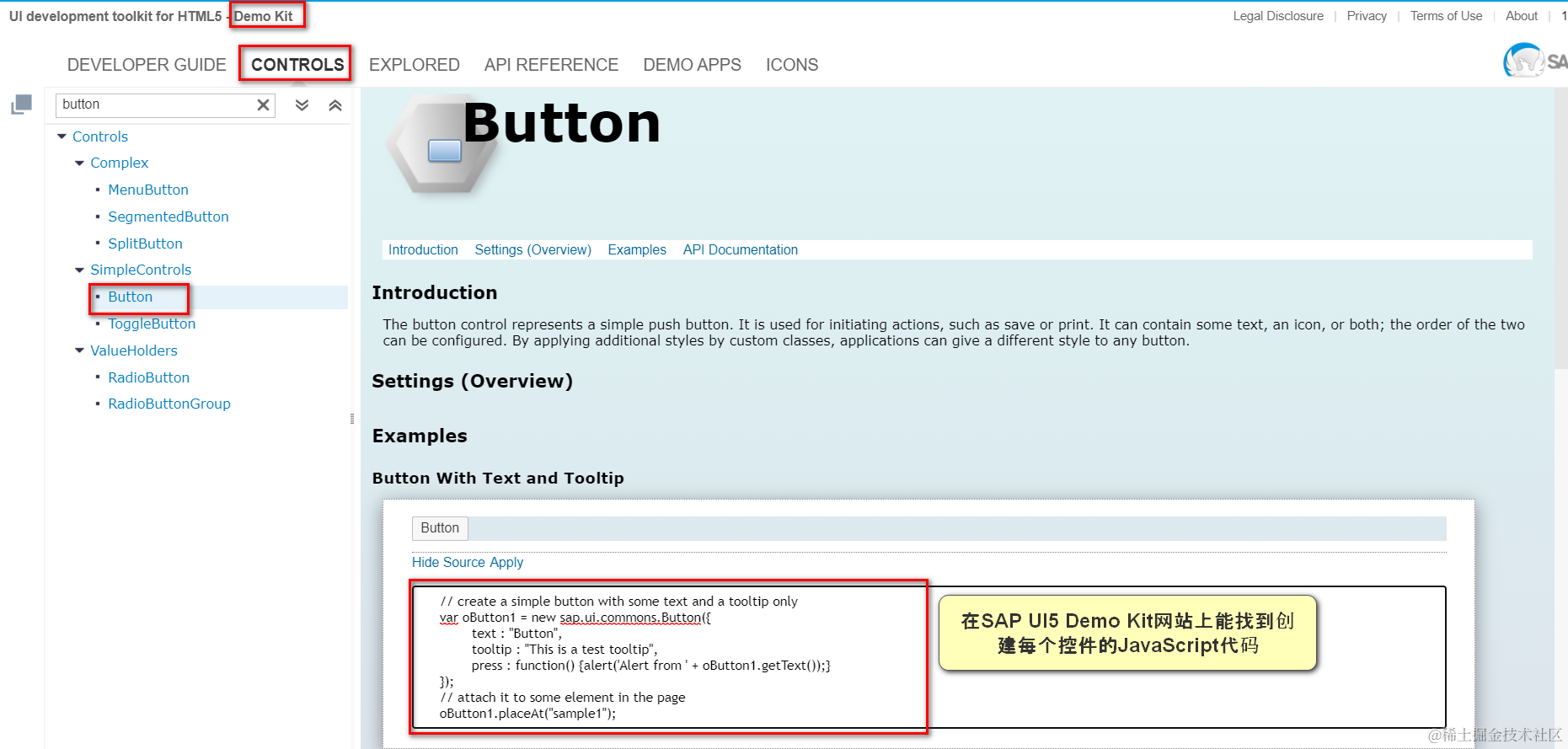Switch to the CONTROLS tab
1568x749 pixels.
click(297, 65)
